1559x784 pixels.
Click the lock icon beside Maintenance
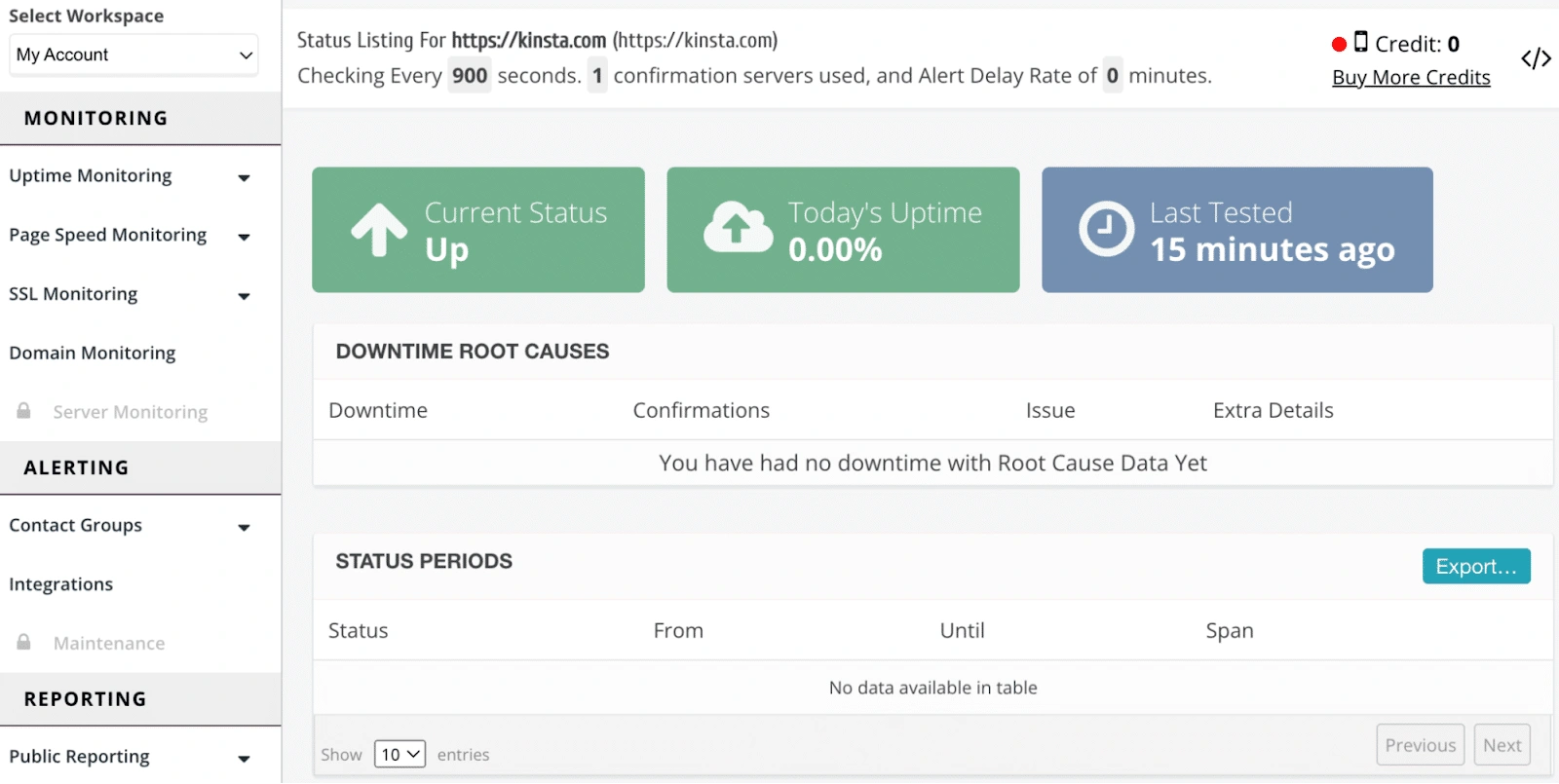pos(23,643)
